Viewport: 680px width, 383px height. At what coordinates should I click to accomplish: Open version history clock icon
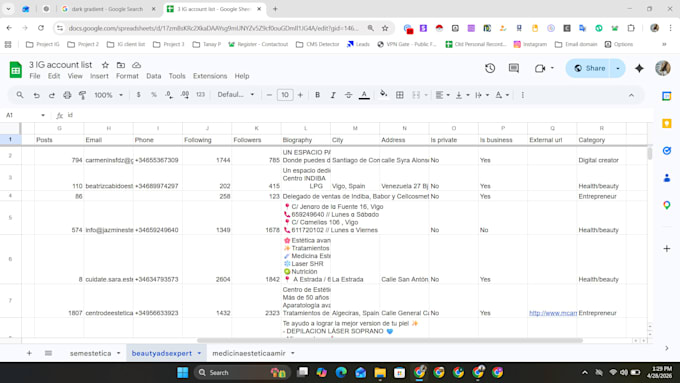pyautogui.click(x=490, y=68)
